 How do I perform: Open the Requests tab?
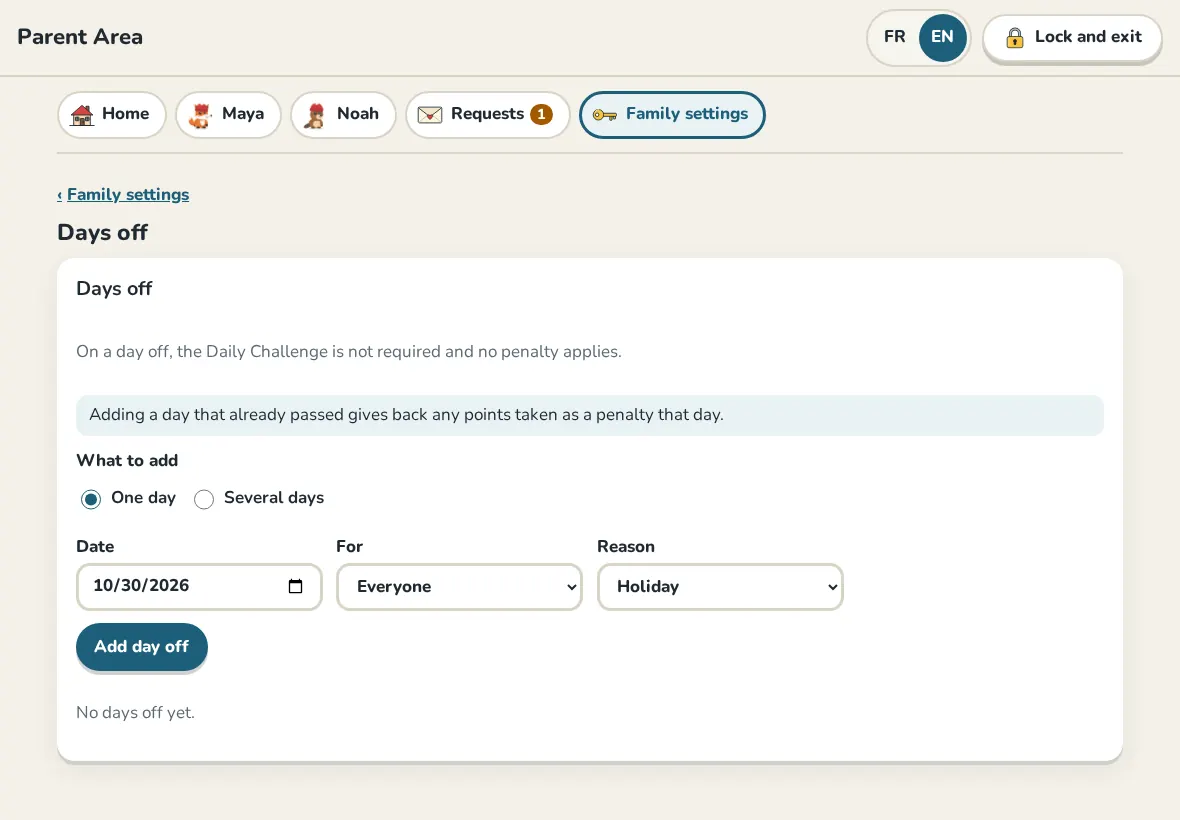coord(488,115)
